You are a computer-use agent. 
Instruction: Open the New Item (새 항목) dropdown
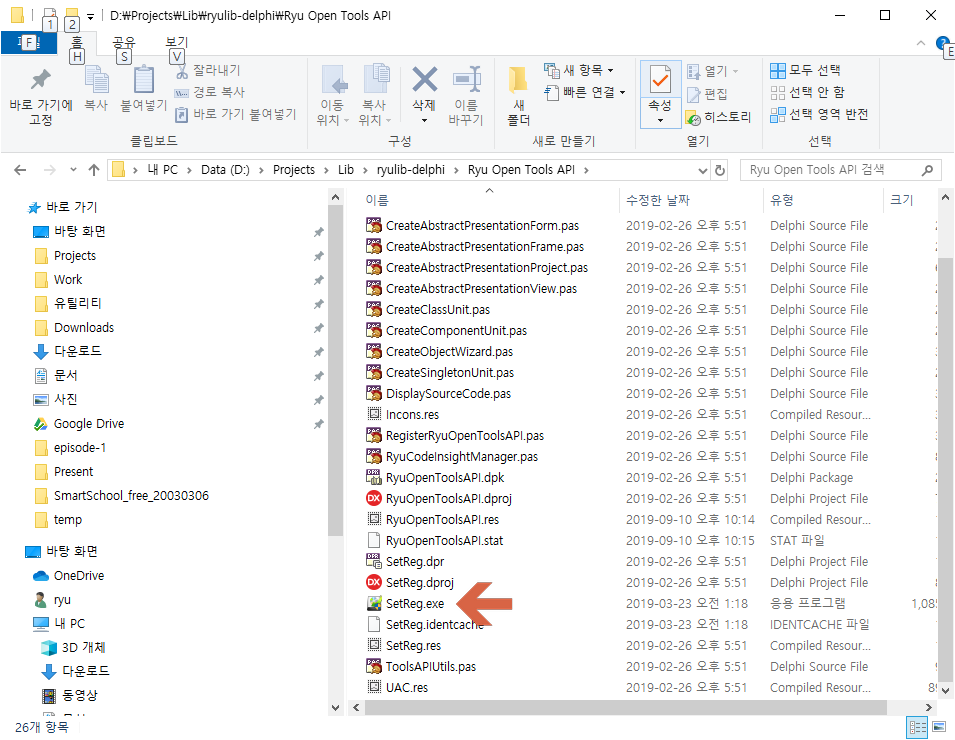tap(580, 70)
